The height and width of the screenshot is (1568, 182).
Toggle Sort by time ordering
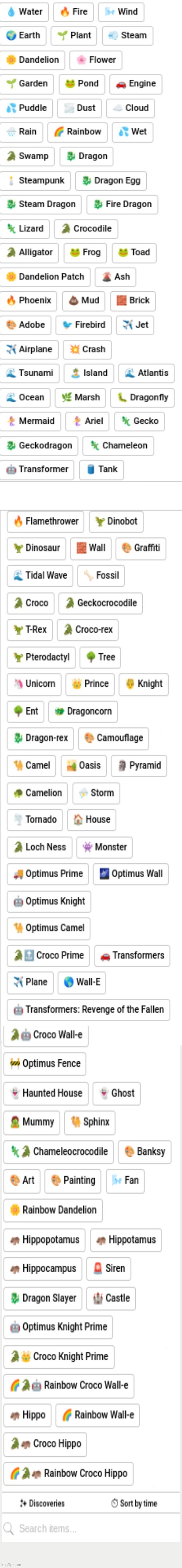[134, 1504]
